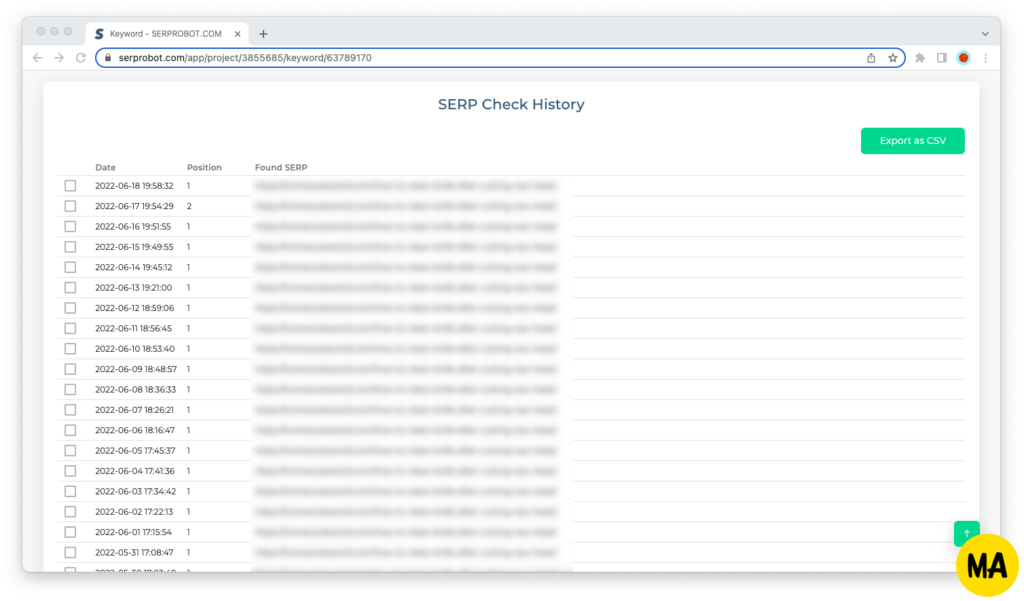Click the date text 2022-06-17 19:54:29
1024x601 pixels.
(x=135, y=206)
